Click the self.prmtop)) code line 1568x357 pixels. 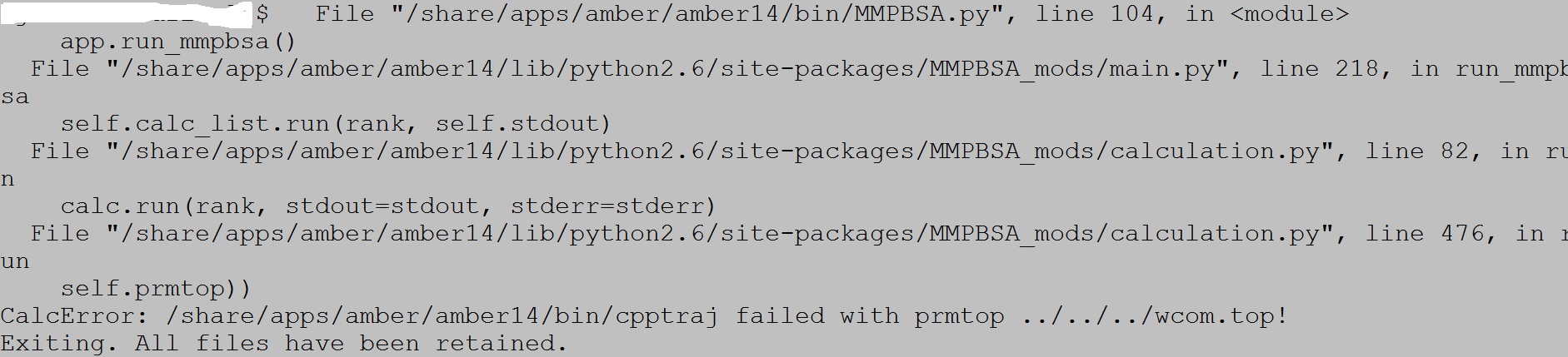[x=156, y=289]
